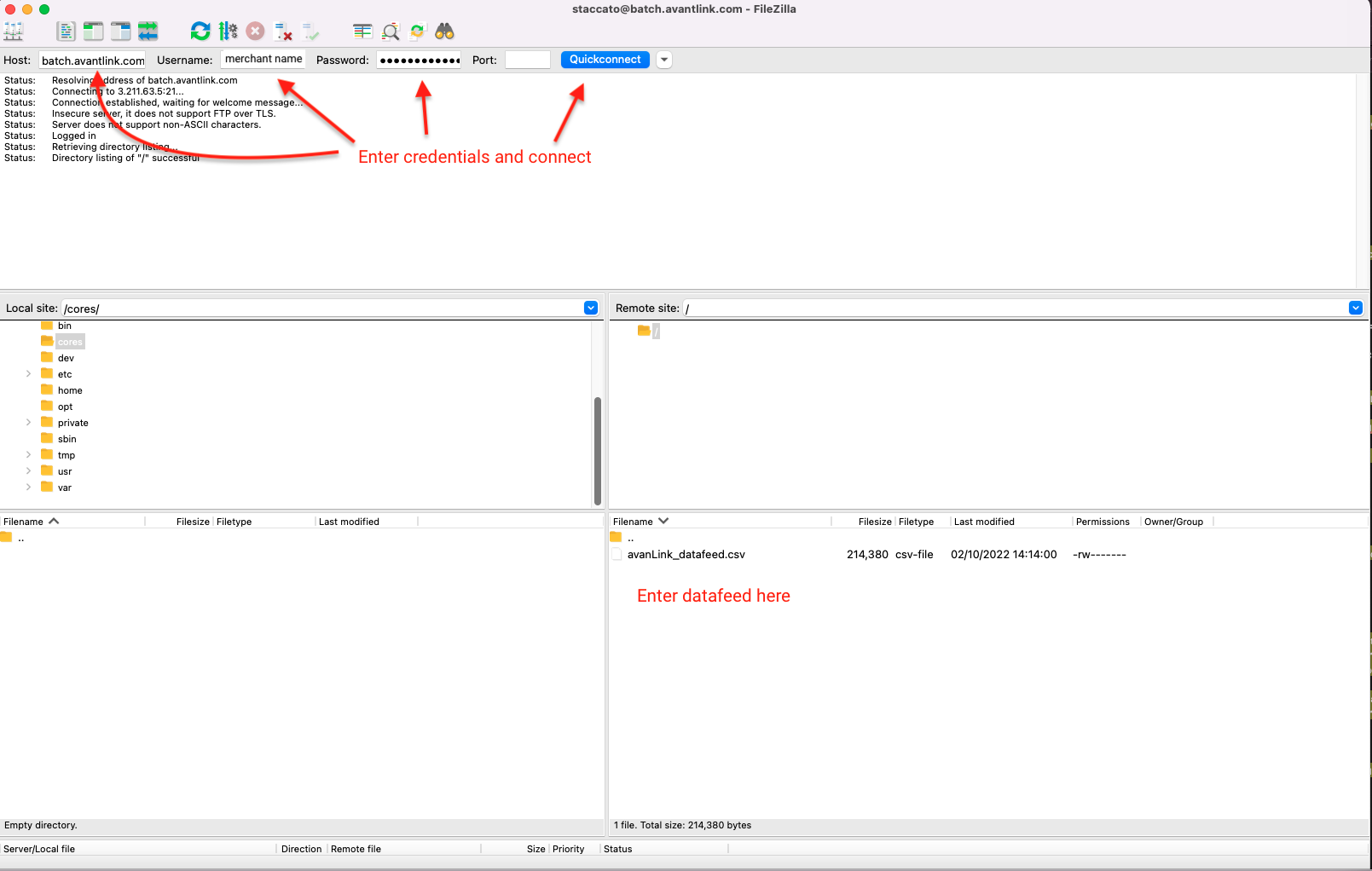Screen dimensions: 1372x871
Task: Open Remote site path dropdown
Action: click(x=1356, y=308)
